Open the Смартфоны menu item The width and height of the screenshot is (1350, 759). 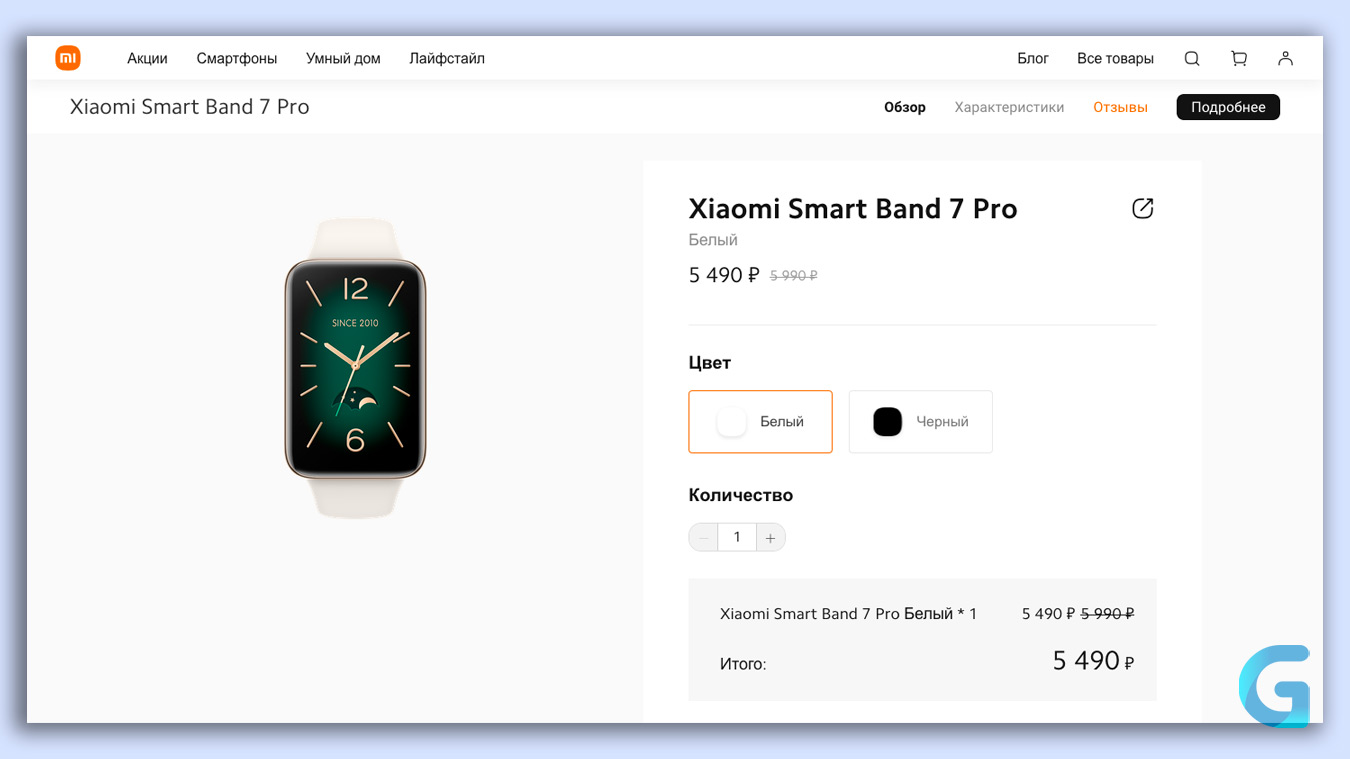point(237,59)
